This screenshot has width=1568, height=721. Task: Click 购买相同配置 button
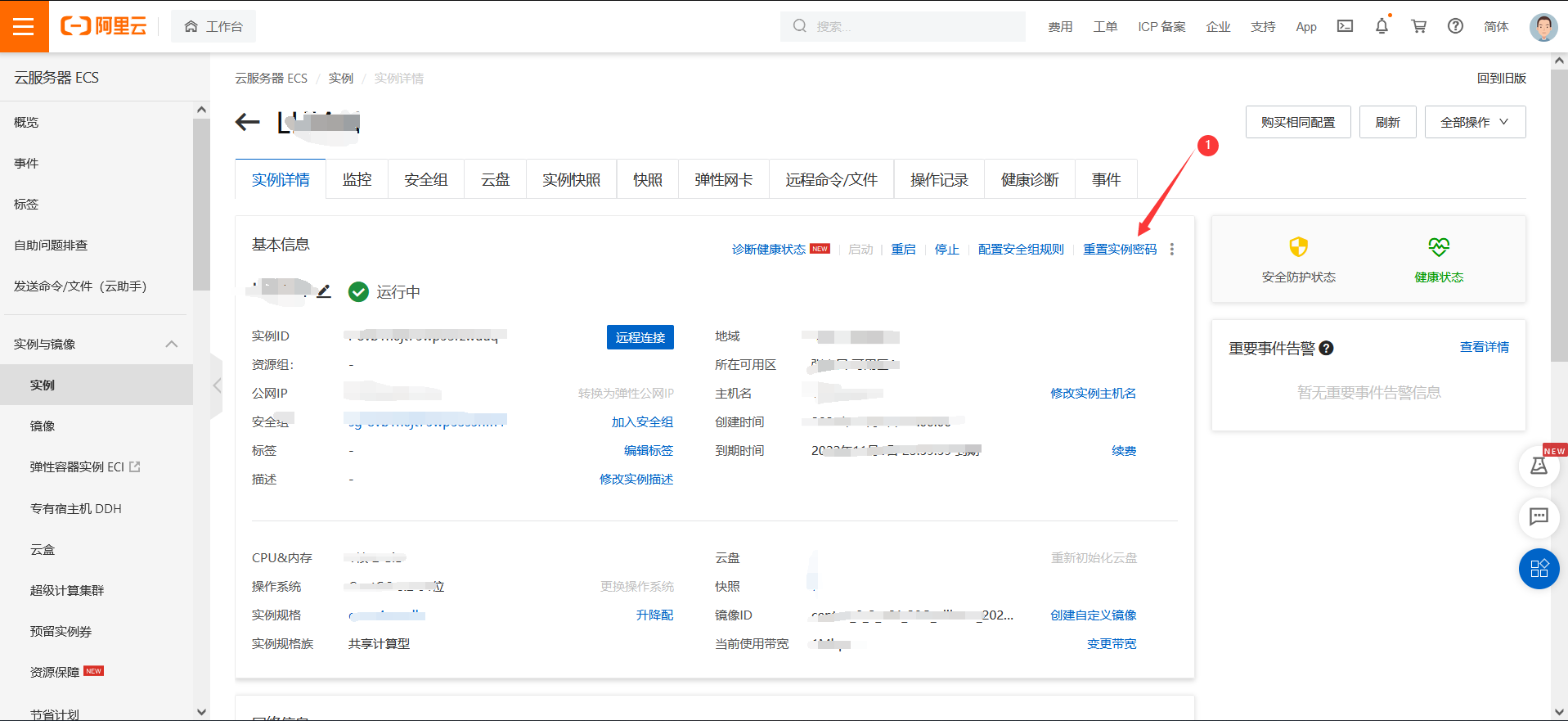[x=1298, y=122]
